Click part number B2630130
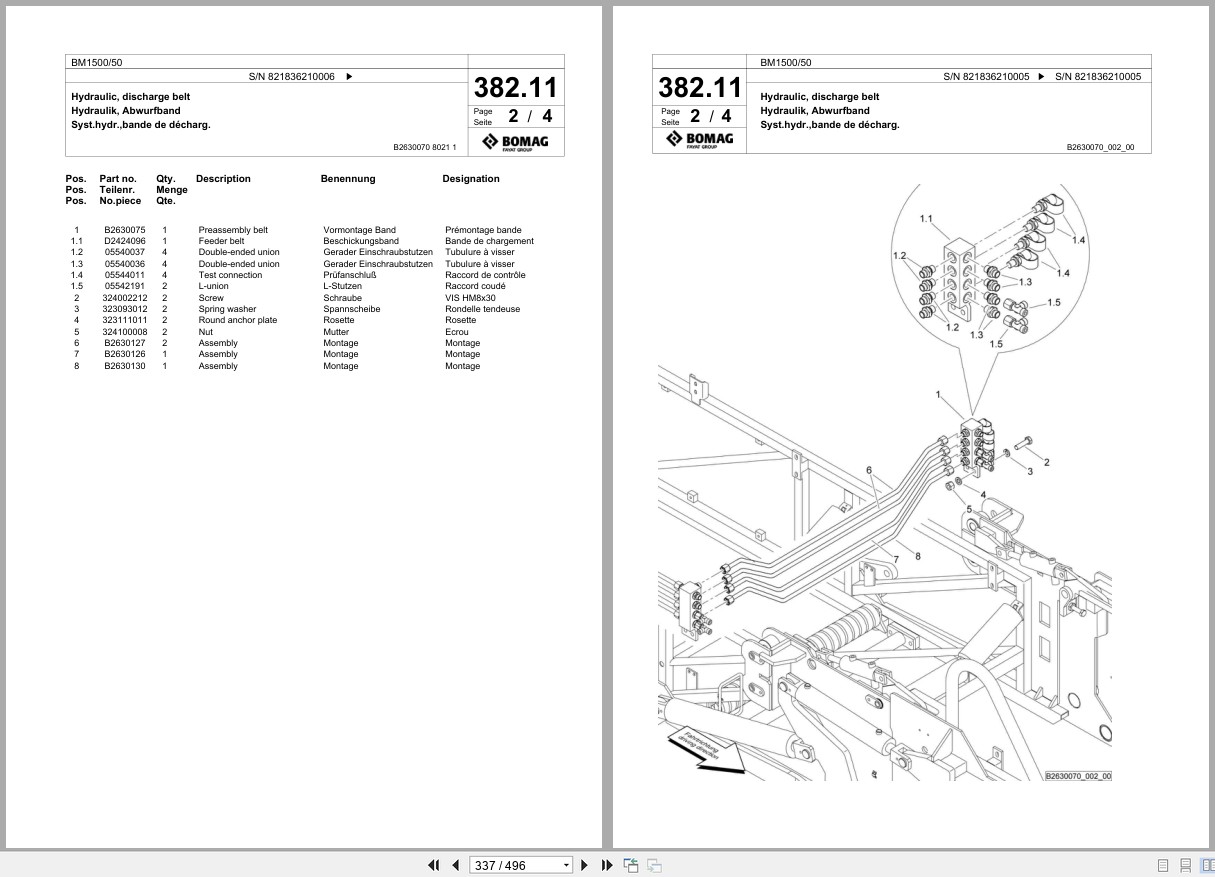 (x=125, y=366)
